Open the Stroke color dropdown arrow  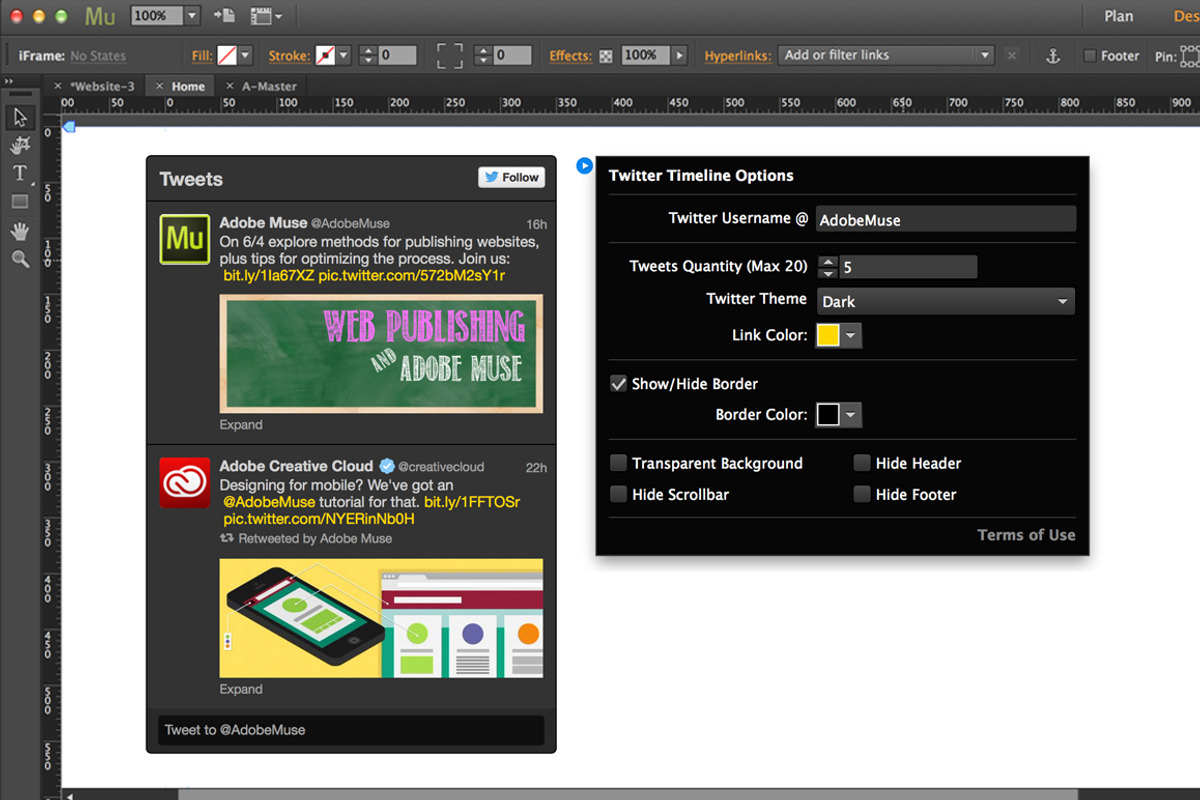344,56
